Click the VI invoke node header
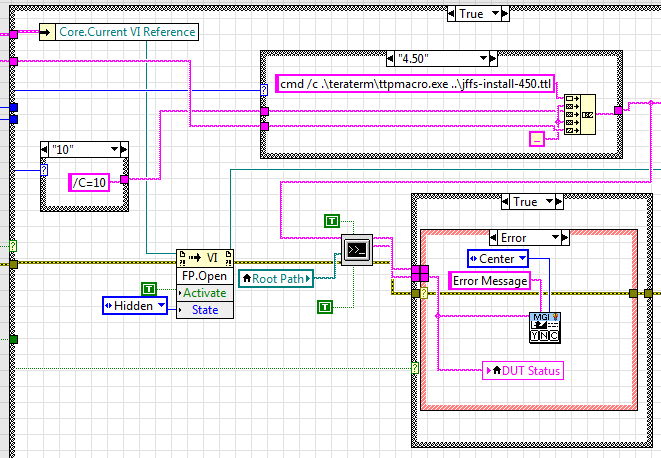Viewport: 661px width, 458px height. tap(204, 257)
